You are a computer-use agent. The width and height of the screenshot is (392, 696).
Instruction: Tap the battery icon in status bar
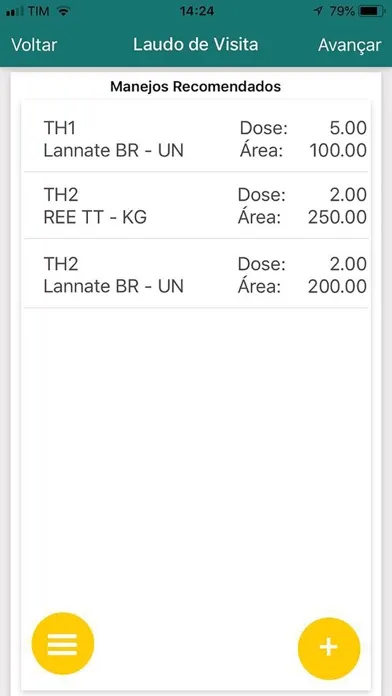(x=372, y=12)
